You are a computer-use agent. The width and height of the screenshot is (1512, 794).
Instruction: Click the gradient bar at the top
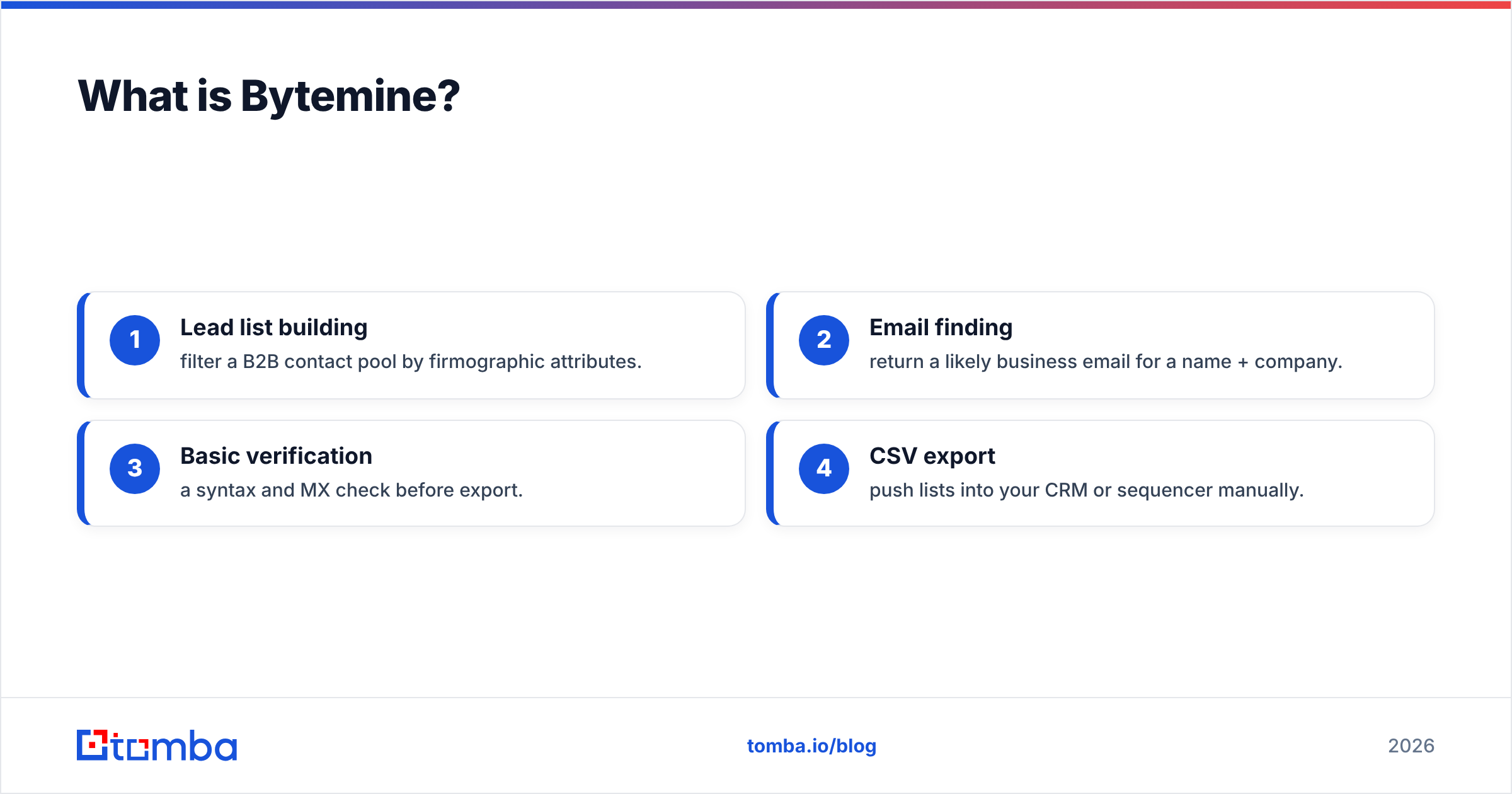coord(756,4)
